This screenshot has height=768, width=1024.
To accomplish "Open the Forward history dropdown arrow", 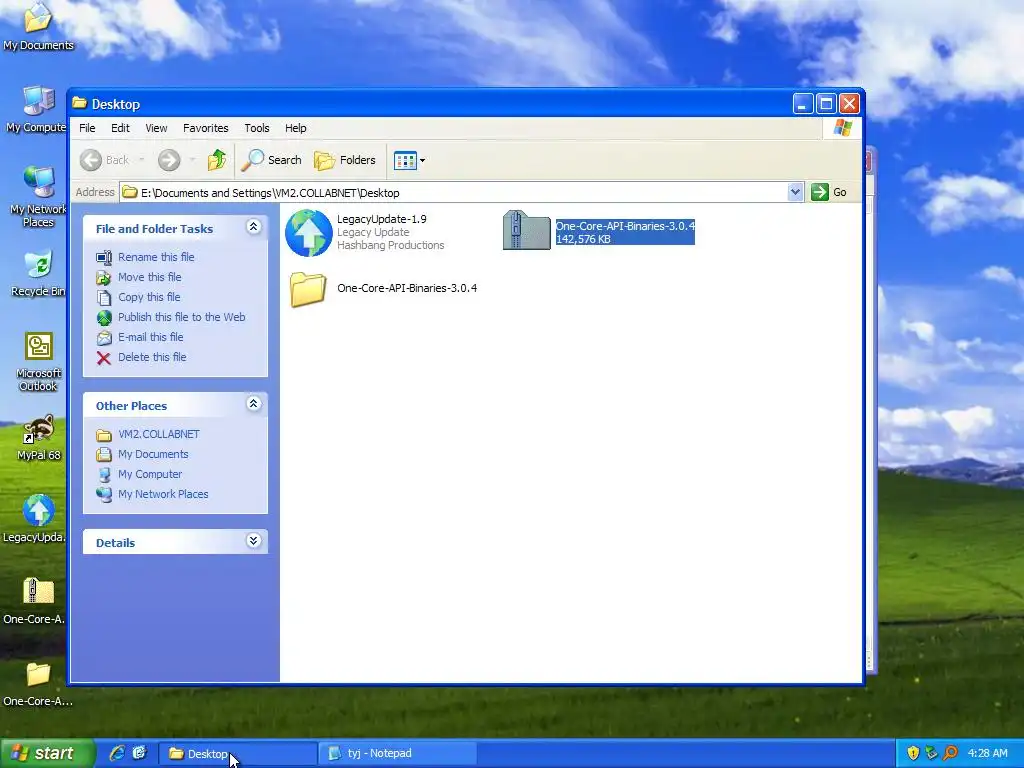I will [x=192, y=160].
